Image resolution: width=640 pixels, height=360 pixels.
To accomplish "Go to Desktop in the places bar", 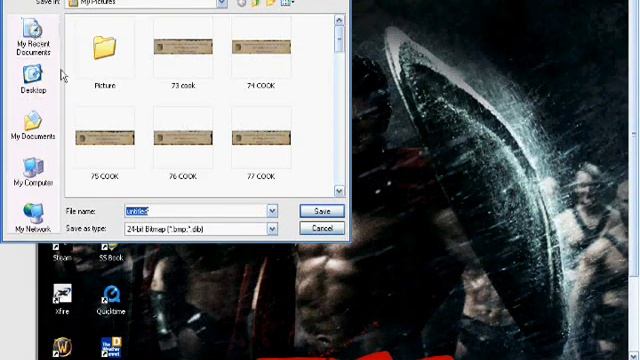I will pyautogui.click(x=33, y=80).
